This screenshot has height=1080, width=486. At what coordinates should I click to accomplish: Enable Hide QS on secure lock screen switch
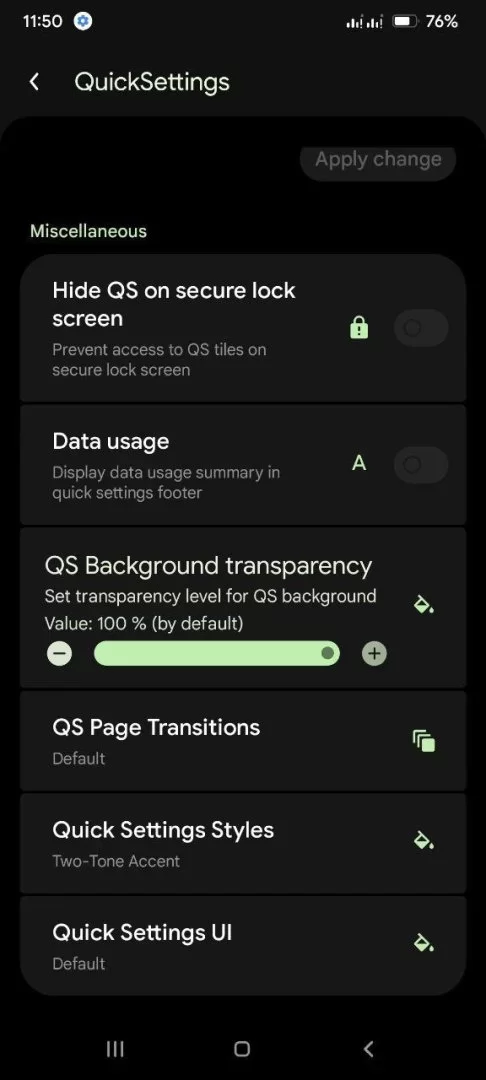coord(421,328)
